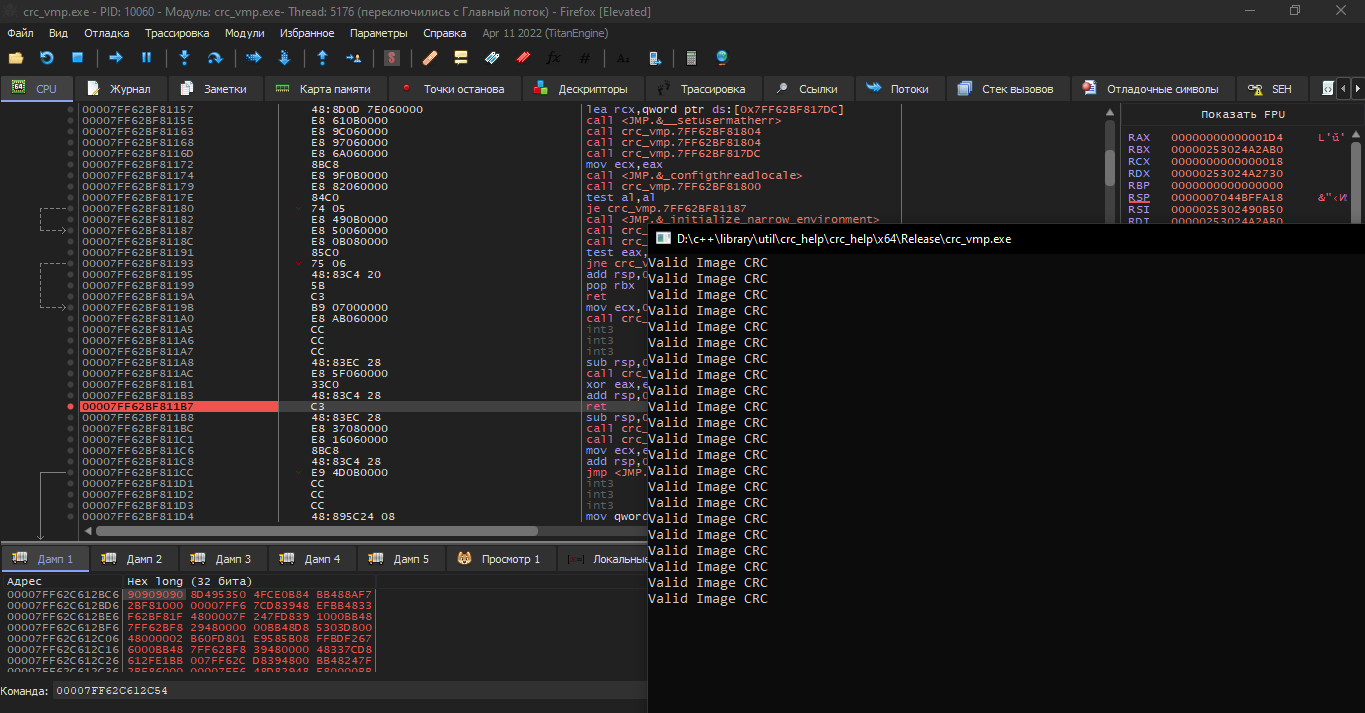Launch the Scylla plugin
This screenshot has height=713, width=1365.
[x=392, y=58]
